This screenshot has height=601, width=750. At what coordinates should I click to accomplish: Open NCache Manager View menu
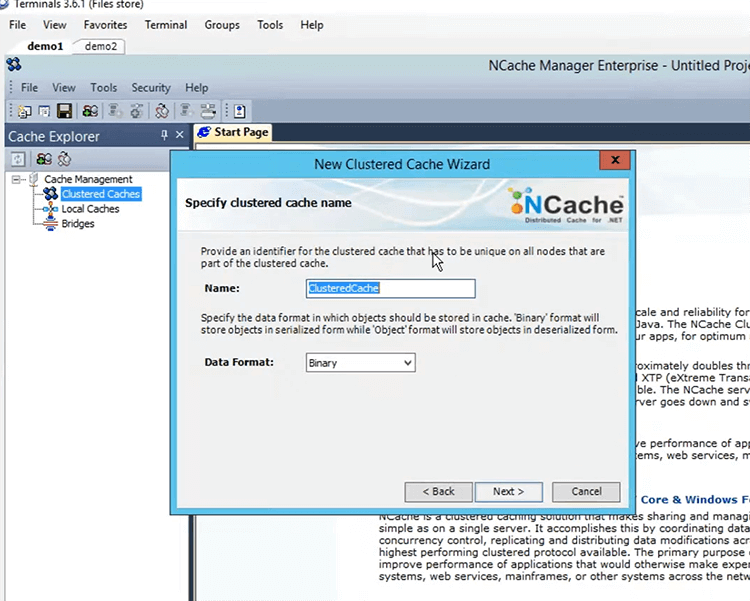64,88
